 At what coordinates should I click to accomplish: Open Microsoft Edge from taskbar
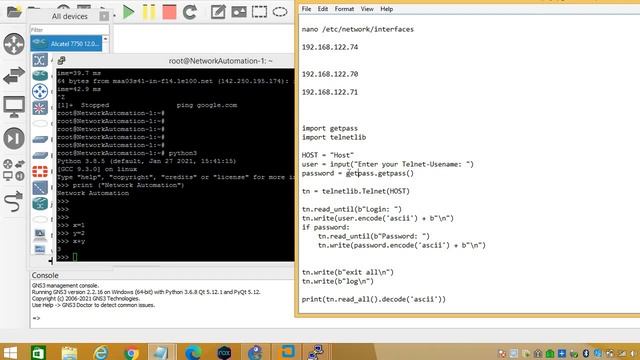[x=193, y=352]
